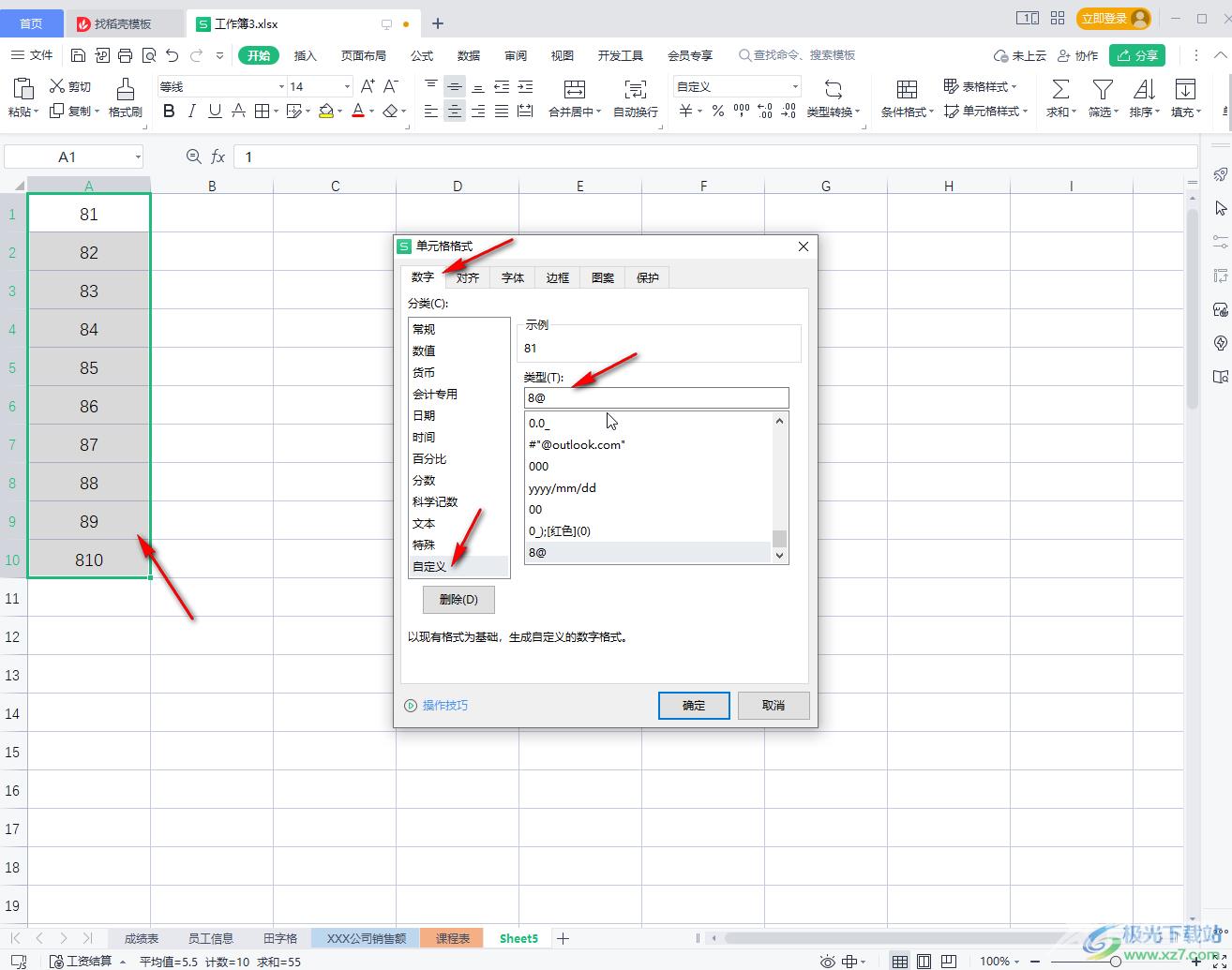Click the zoom slider in status bar
The width and height of the screenshot is (1232, 970).
coord(1115,961)
